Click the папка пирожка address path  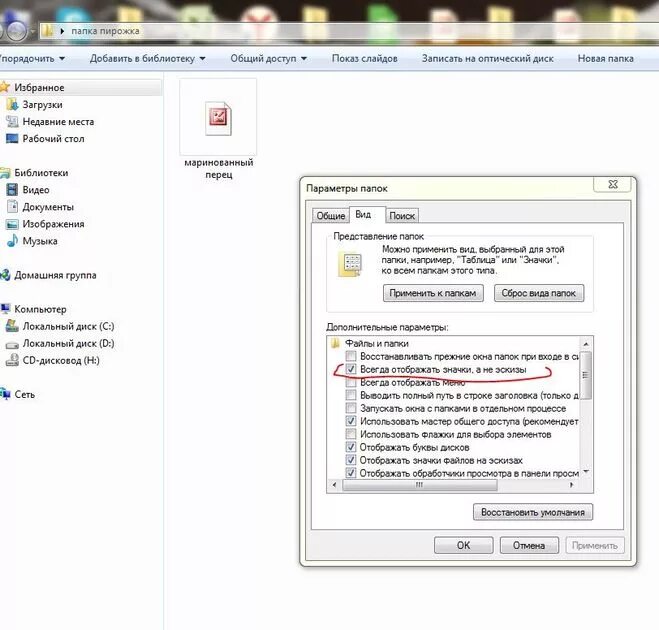[105, 31]
